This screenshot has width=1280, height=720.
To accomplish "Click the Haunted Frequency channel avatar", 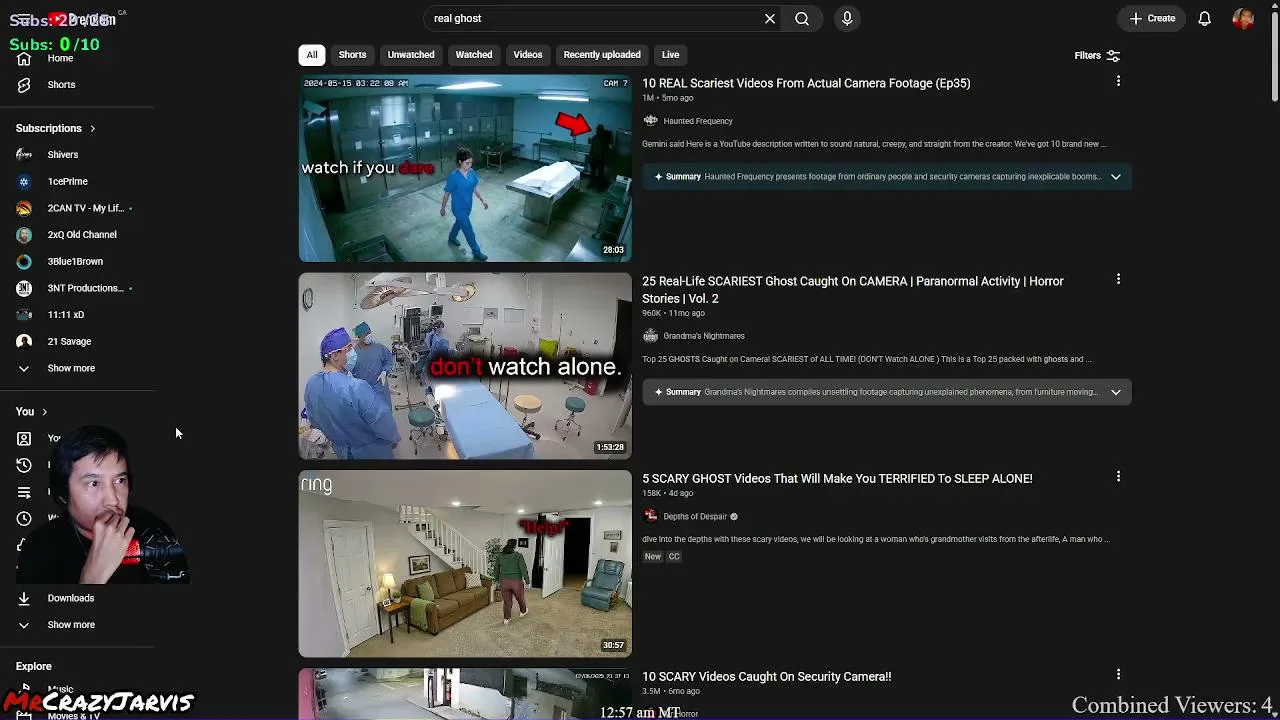I will (x=651, y=121).
